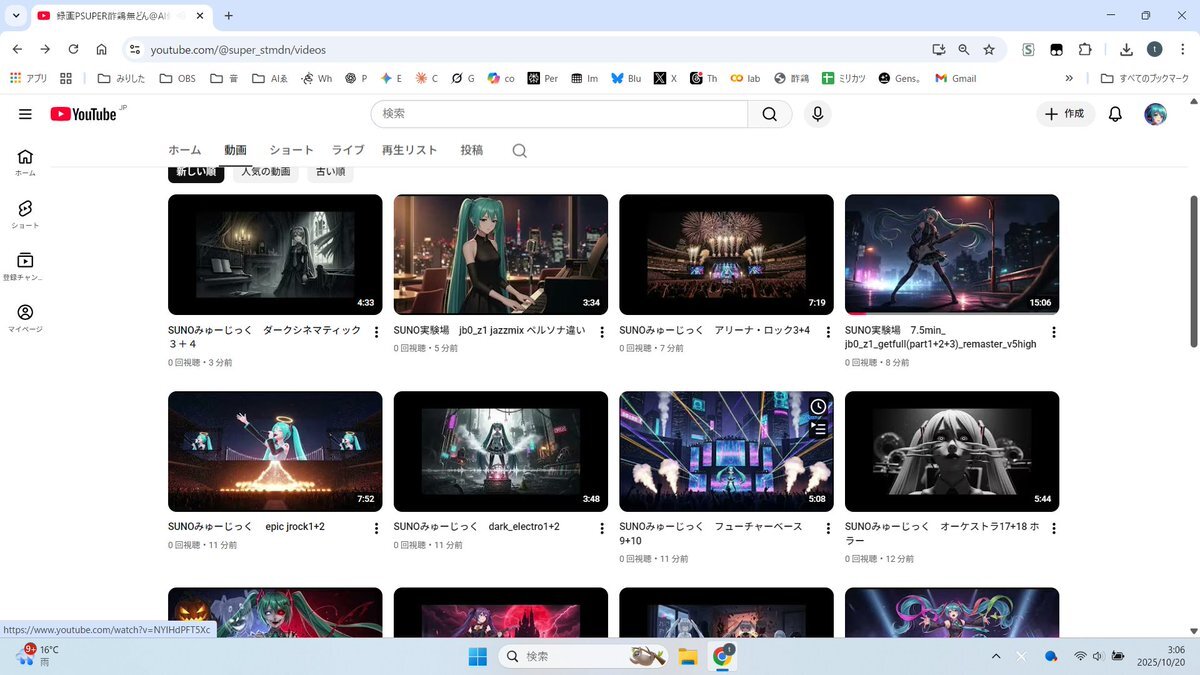This screenshot has height=675, width=1200.
Task: Click the YouTube logo
Action: [x=86, y=114]
